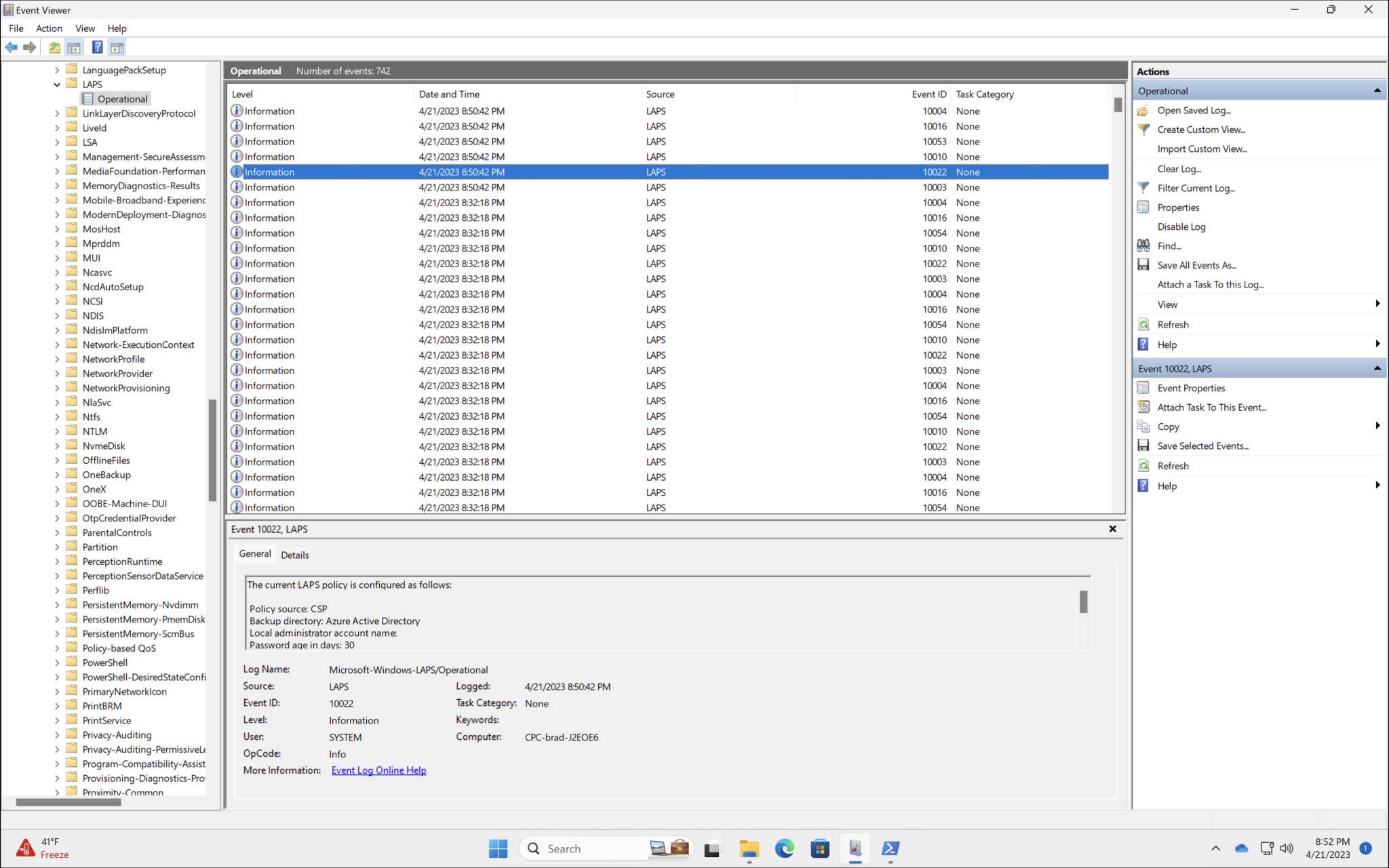Click the console tree horizontal scrollbar
Viewport: 1389px width, 868px height.
[x=68, y=802]
